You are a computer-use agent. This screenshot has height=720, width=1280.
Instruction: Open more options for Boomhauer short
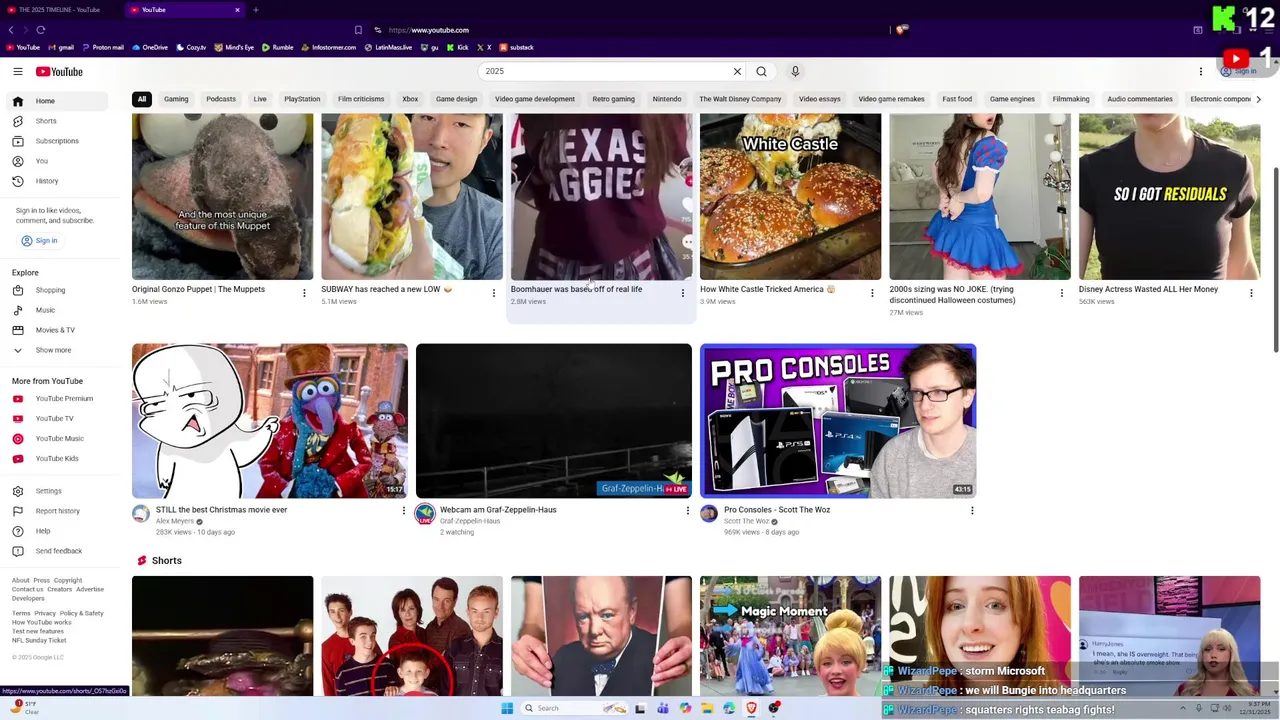[x=683, y=293]
